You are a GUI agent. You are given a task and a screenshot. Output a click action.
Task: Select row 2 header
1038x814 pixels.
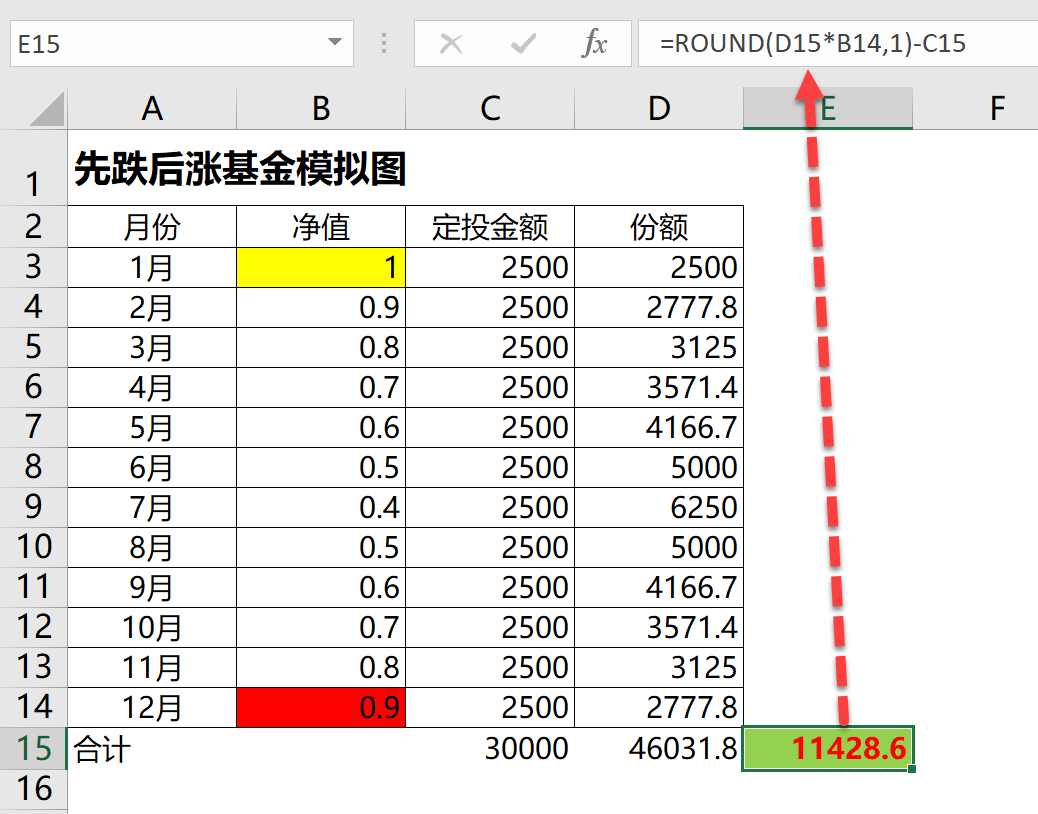point(33,226)
